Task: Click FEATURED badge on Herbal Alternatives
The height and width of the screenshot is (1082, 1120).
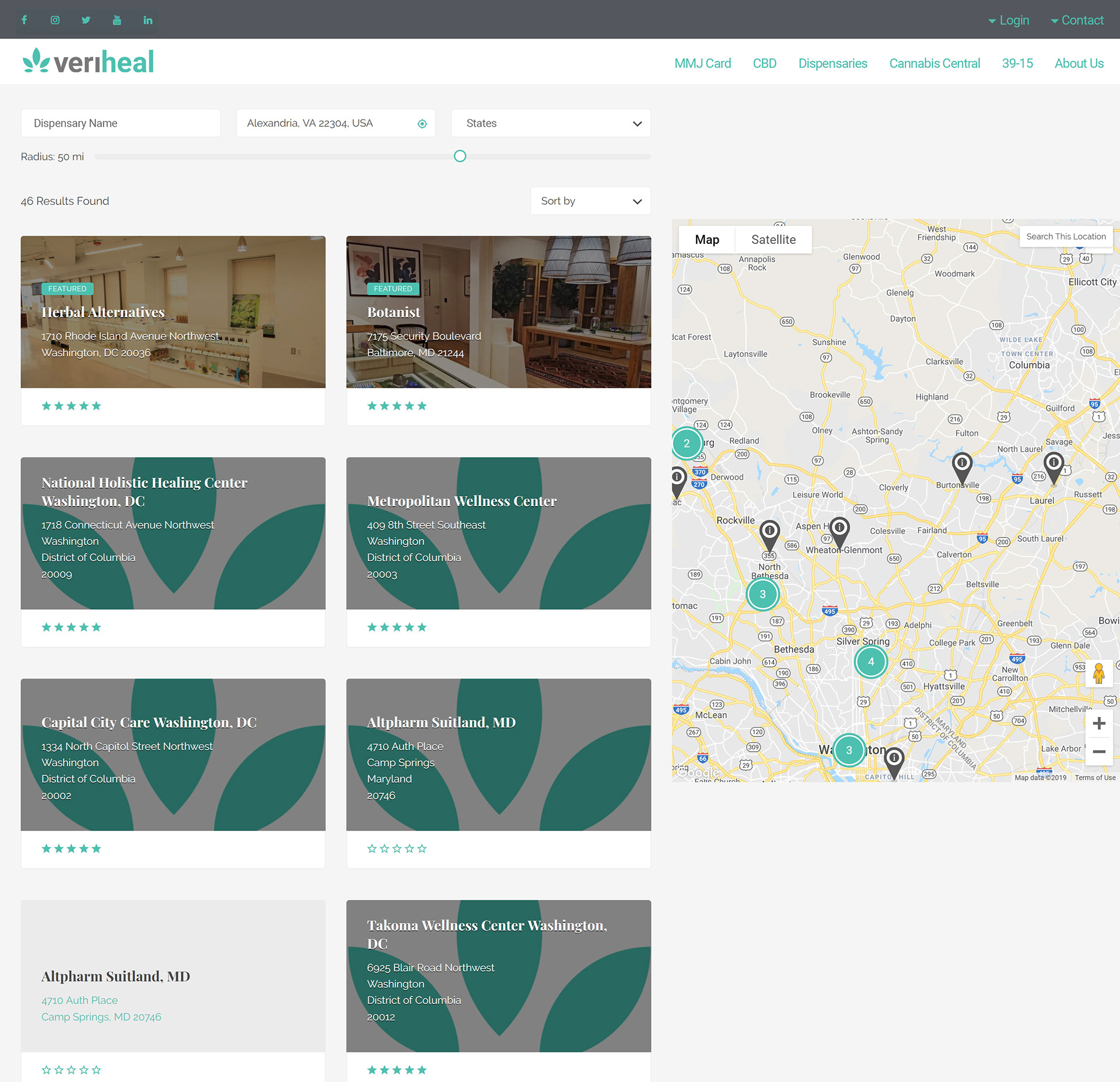Action: (67, 289)
